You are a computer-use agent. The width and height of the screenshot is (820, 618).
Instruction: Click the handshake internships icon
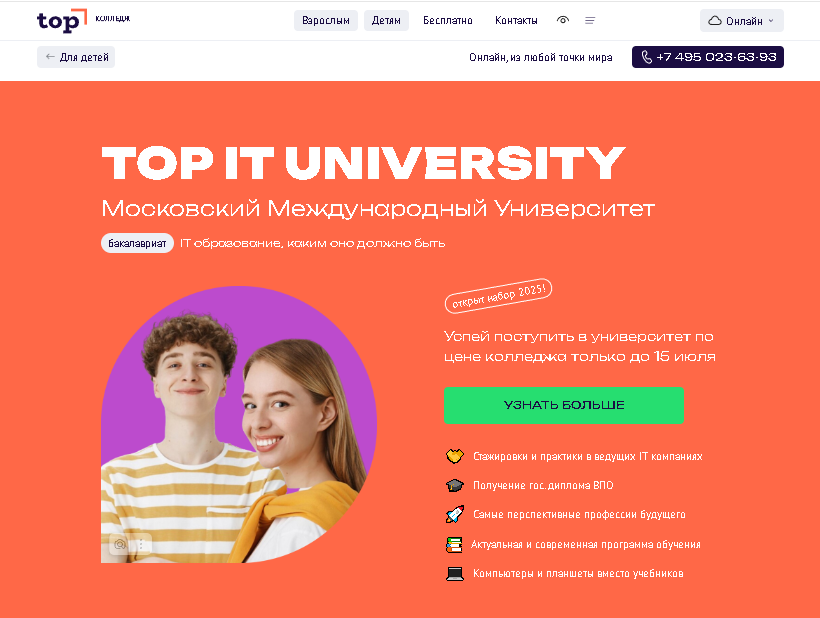[454, 456]
